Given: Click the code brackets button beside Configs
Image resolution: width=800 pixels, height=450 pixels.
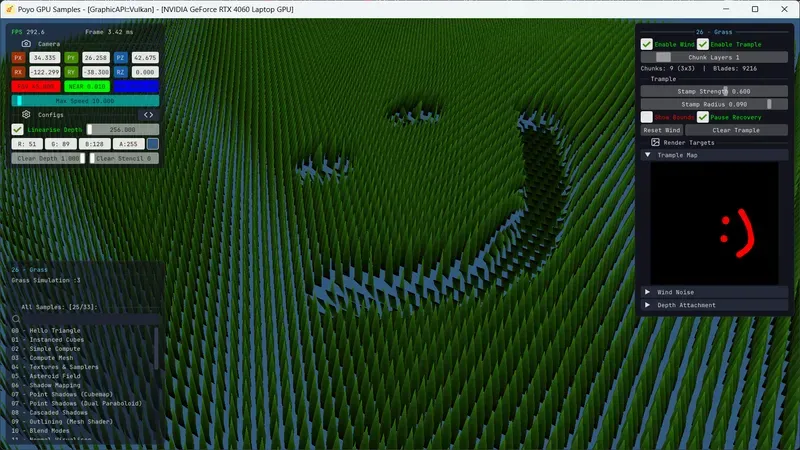Looking at the screenshot, I should (148, 115).
